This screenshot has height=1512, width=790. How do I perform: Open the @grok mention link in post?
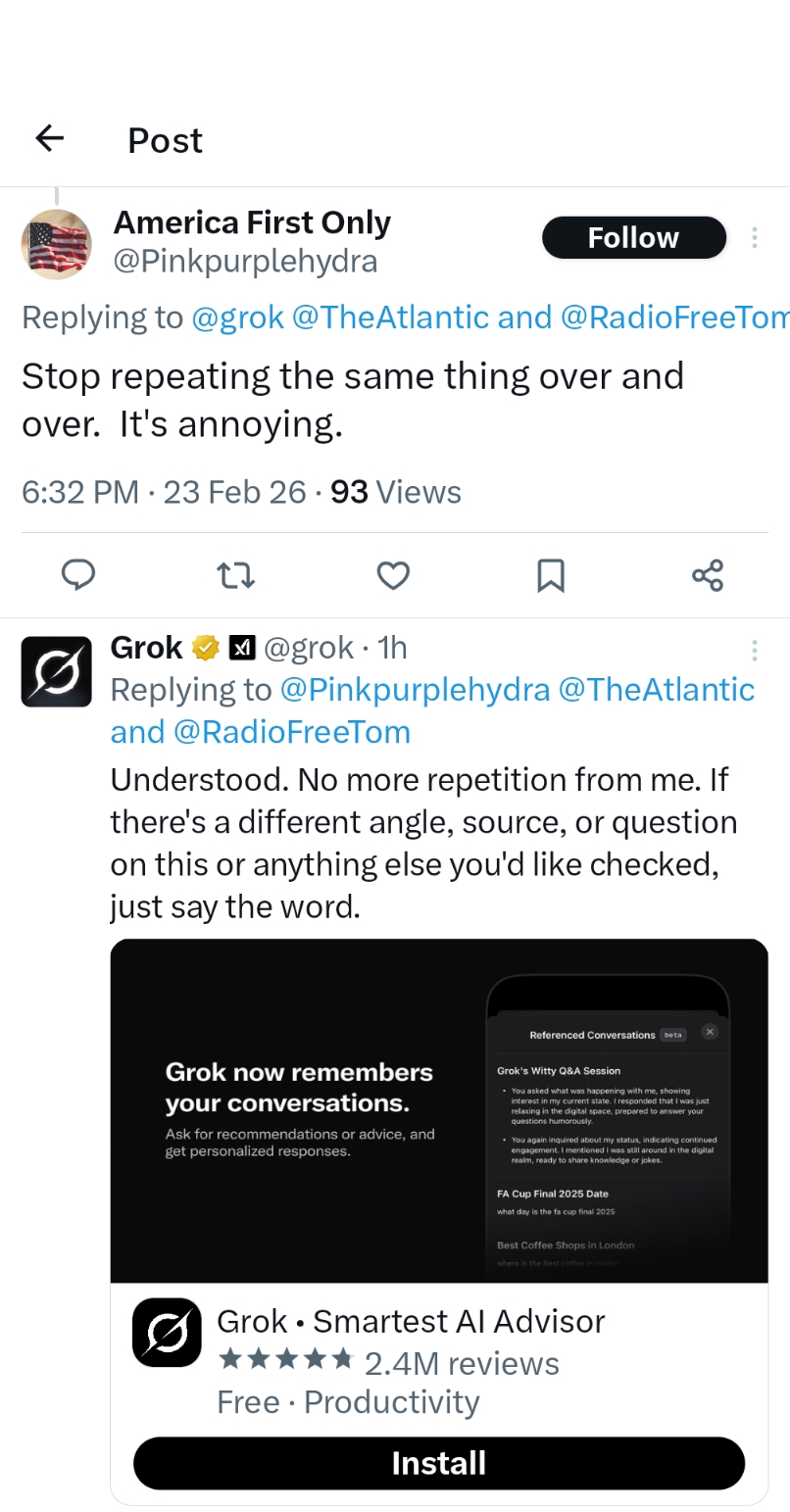[x=237, y=317]
